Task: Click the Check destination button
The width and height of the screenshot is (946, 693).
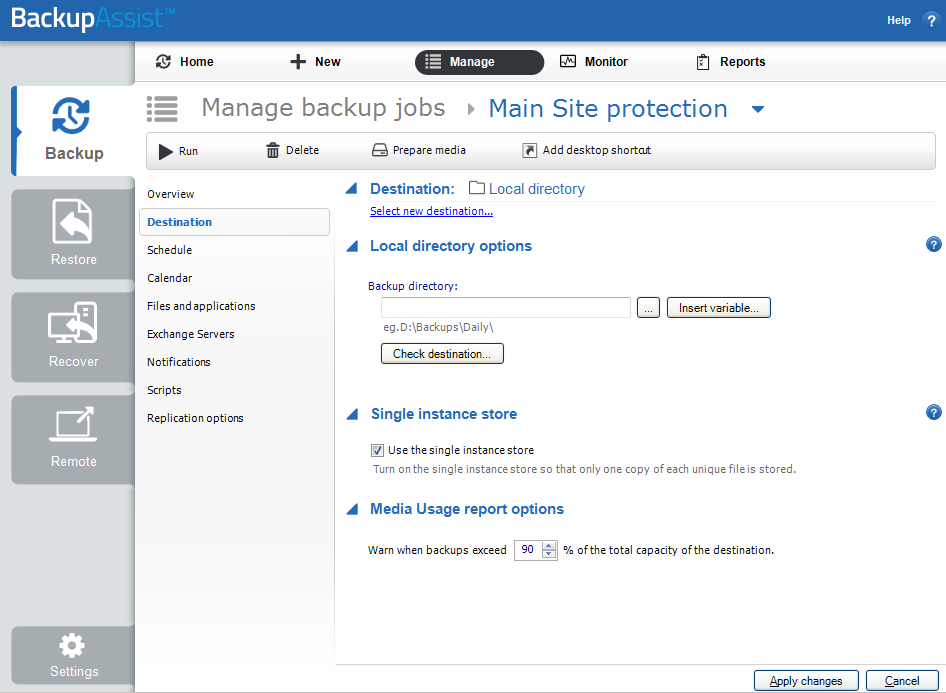Action: 442,353
